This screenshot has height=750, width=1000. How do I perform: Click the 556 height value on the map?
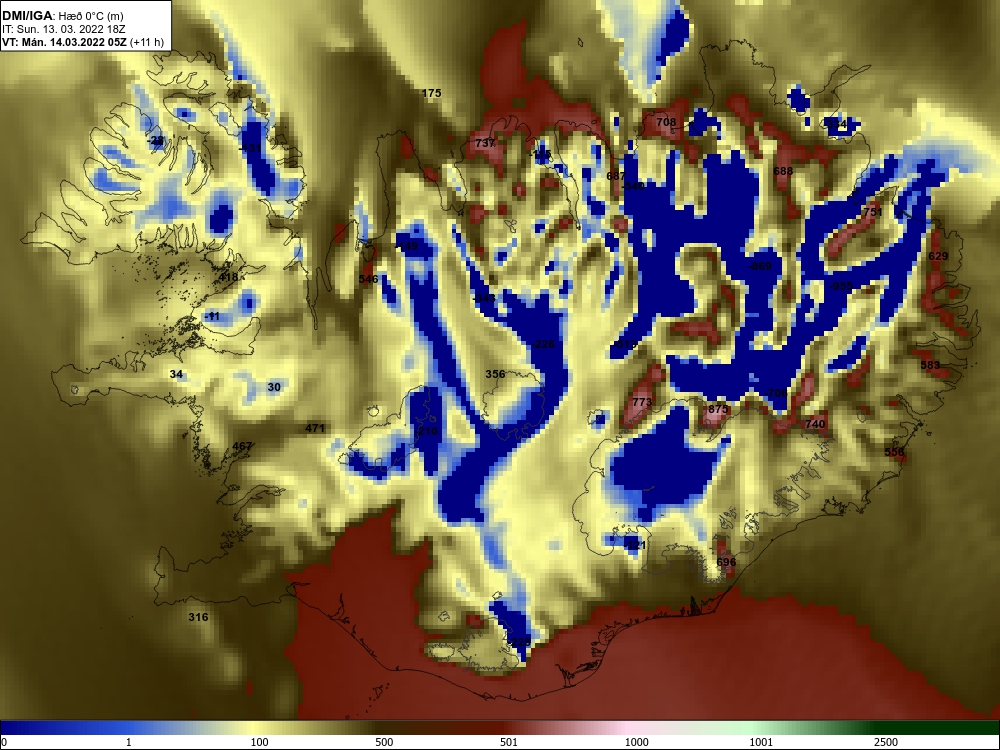(894, 452)
